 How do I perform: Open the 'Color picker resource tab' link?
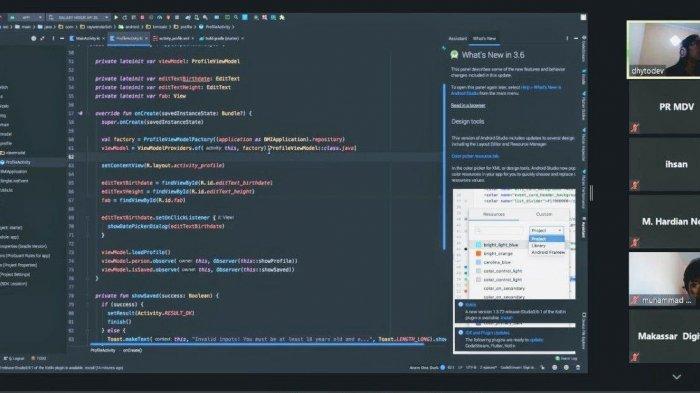pos(475,156)
